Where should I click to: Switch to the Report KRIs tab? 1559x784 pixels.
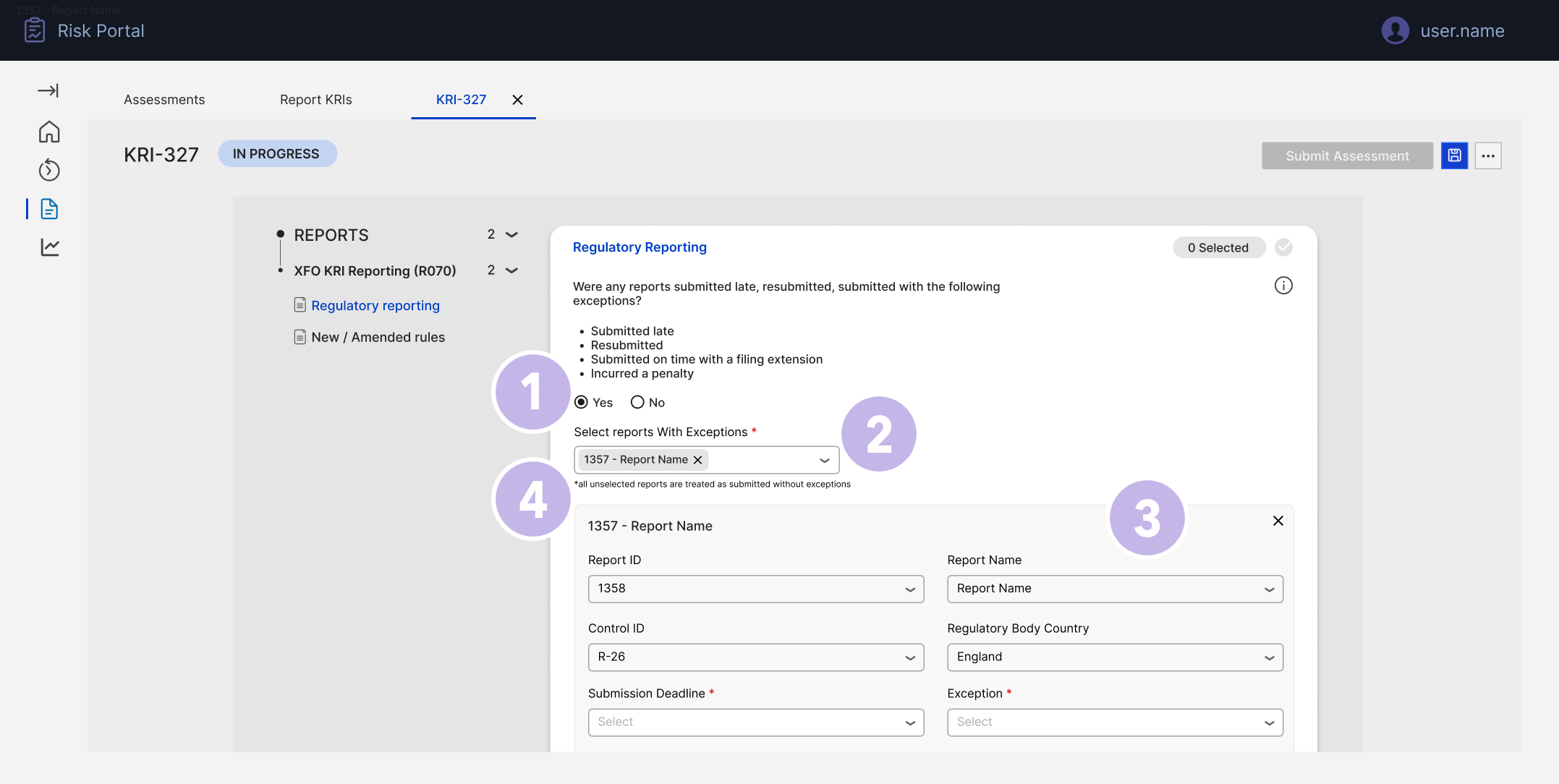(316, 100)
